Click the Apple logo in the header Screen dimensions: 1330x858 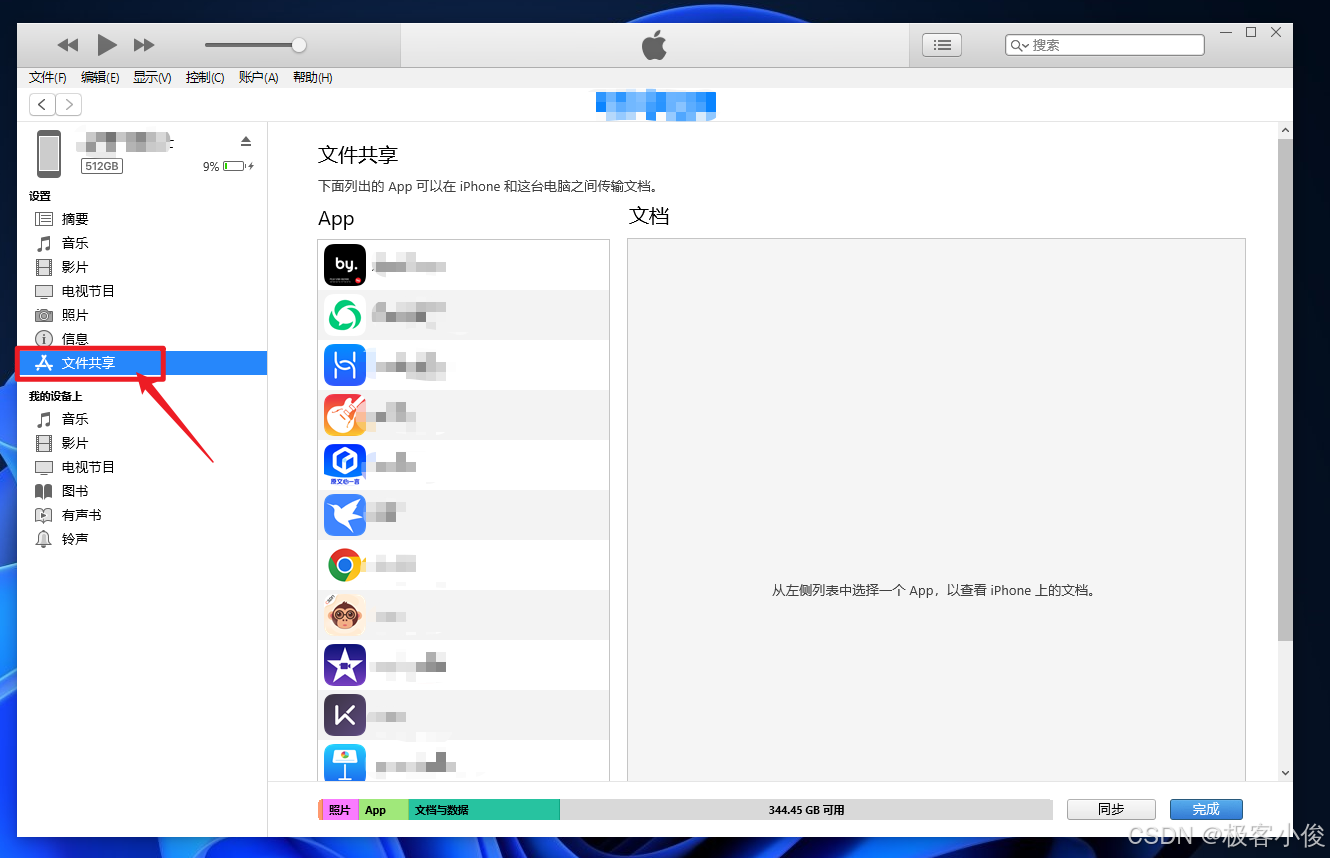(x=654, y=45)
